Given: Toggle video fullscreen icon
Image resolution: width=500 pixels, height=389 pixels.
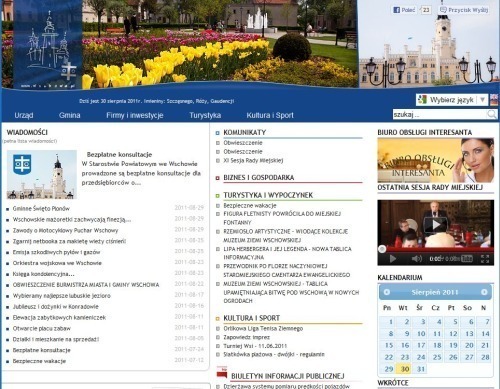Looking at the screenshot, I should pyautogui.click(x=485, y=259).
